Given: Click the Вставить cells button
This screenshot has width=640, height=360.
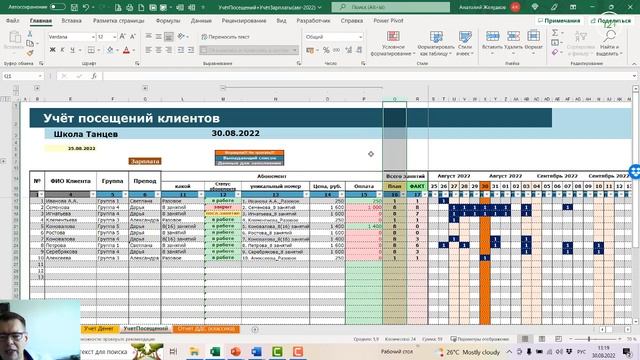Looking at the screenshot, I should (492, 43).
